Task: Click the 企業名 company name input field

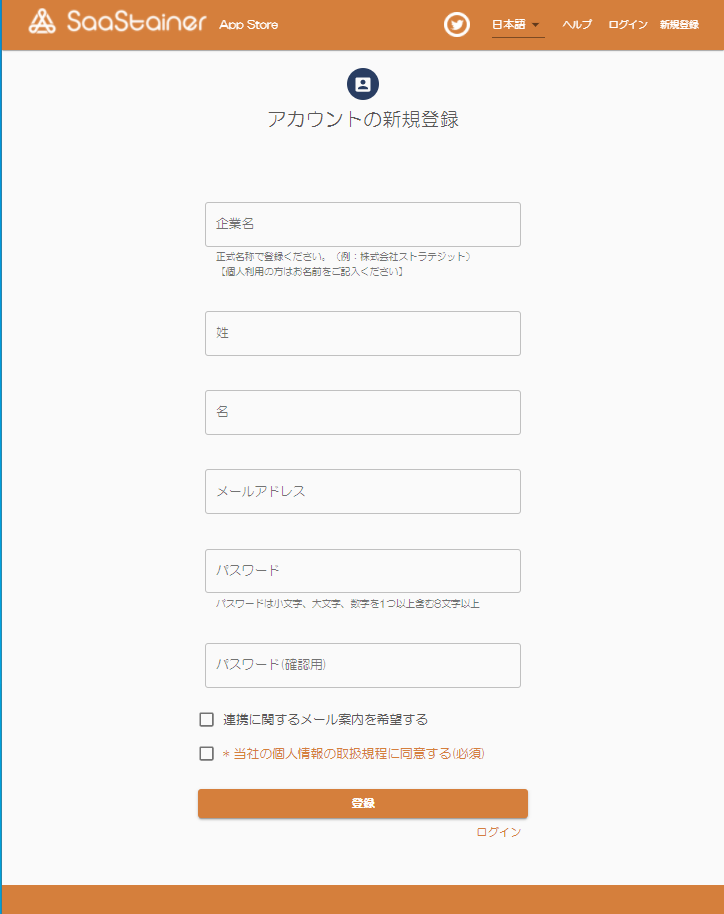Action: tap(362, 224)
